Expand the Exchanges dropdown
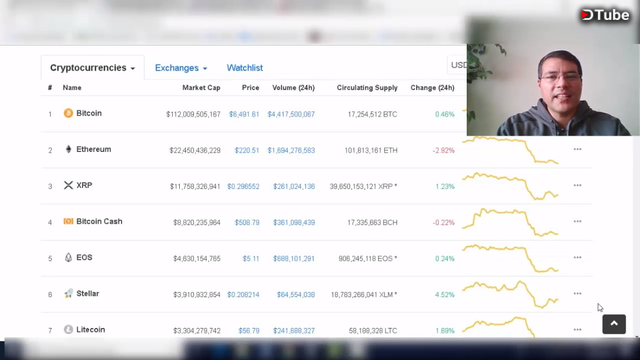Viewport: 640px width, 360px height. (x=181, y=68)
